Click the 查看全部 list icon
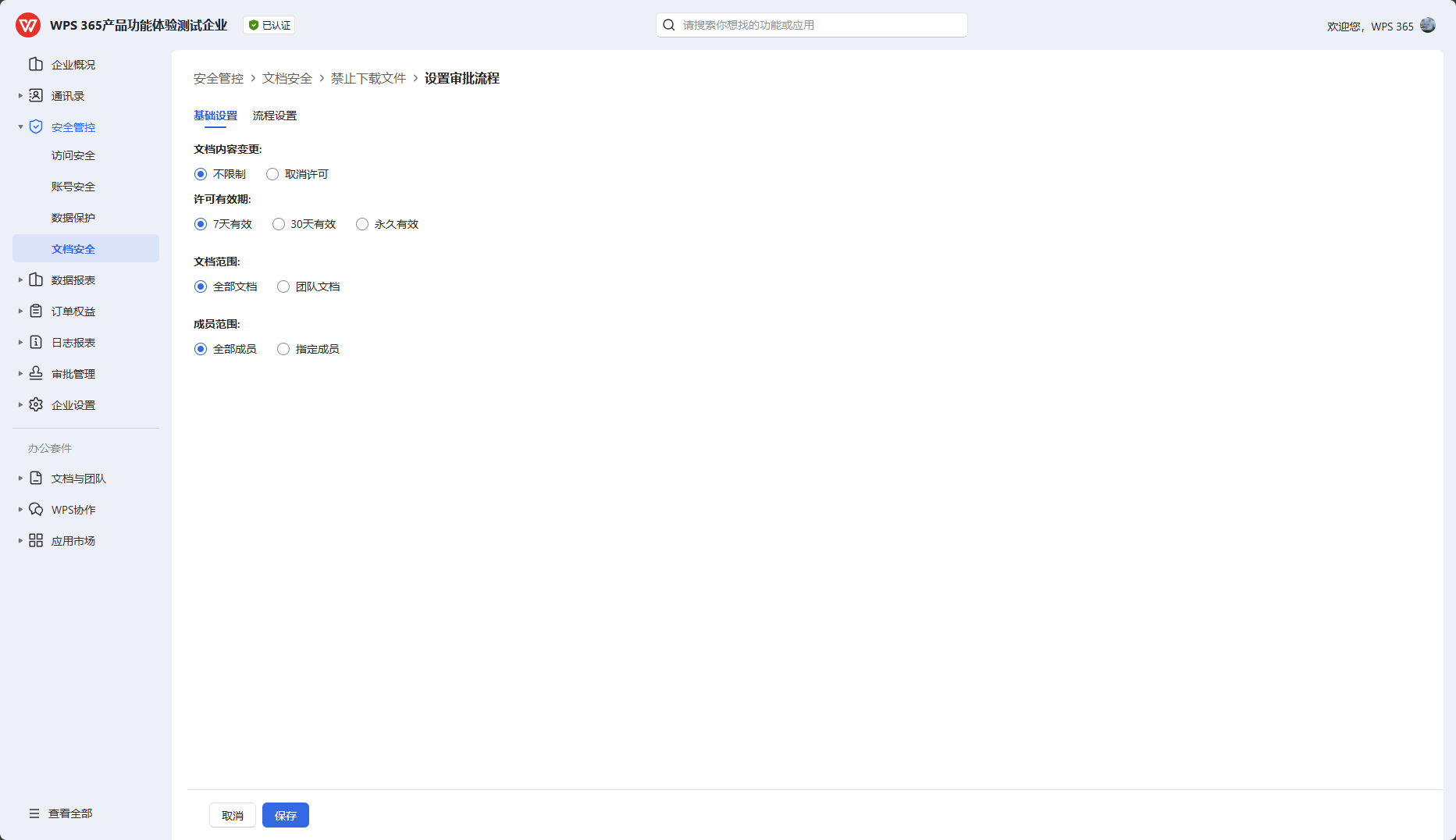Viewport: 1456px width, 840px height. (x=34, y=813)
